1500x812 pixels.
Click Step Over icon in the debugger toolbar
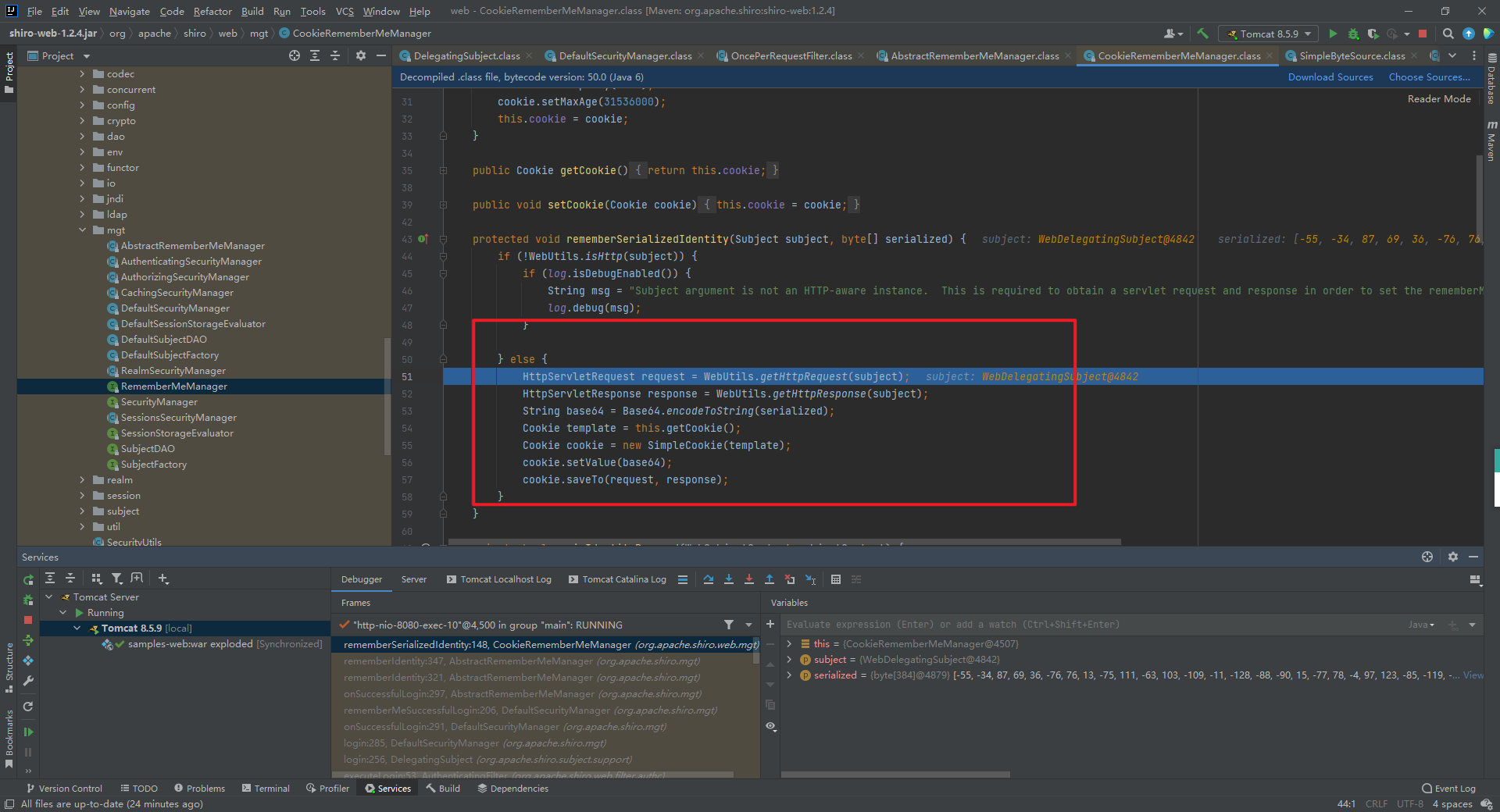pyautogui.click(x=709, y=579)
